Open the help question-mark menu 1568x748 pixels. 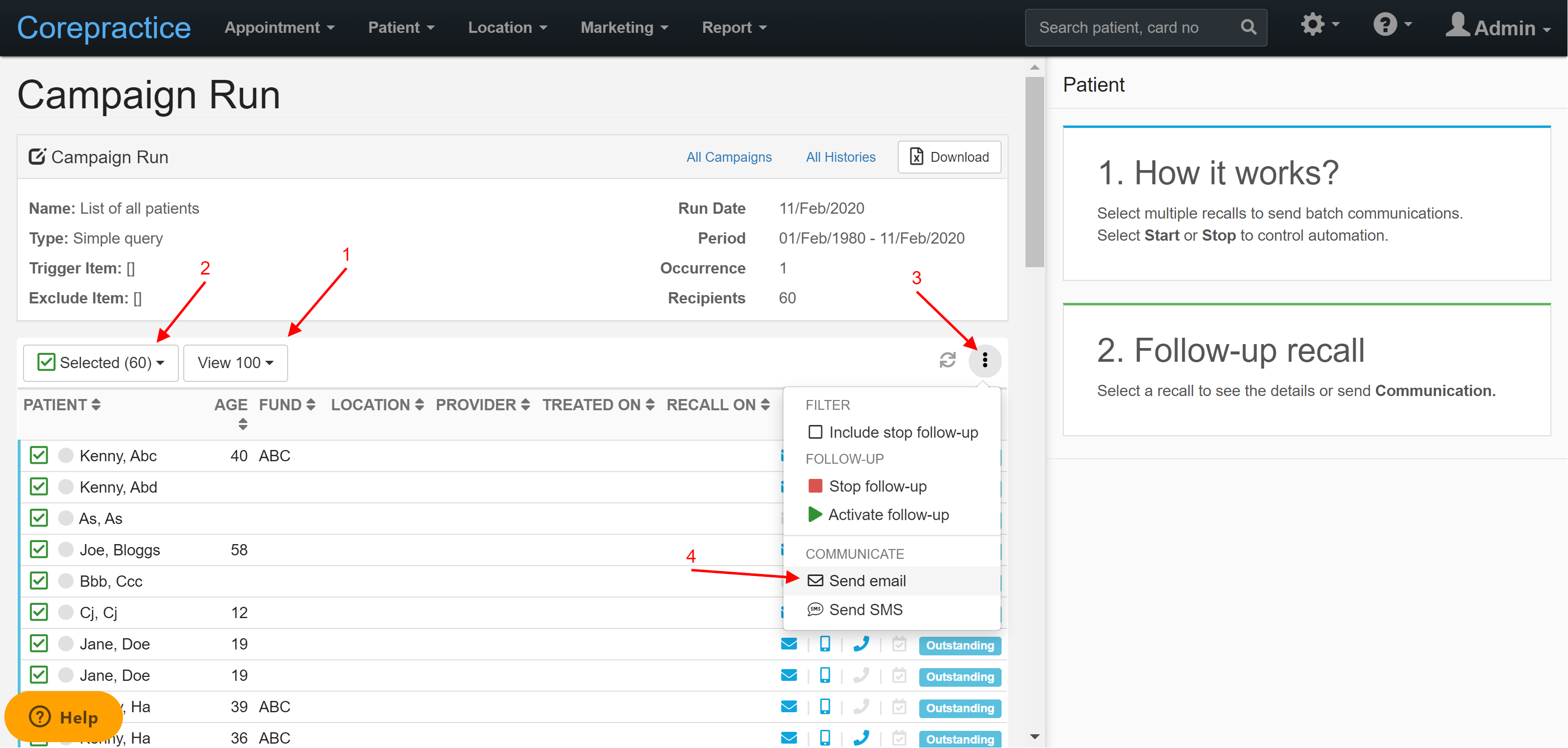click(1392, 25)
